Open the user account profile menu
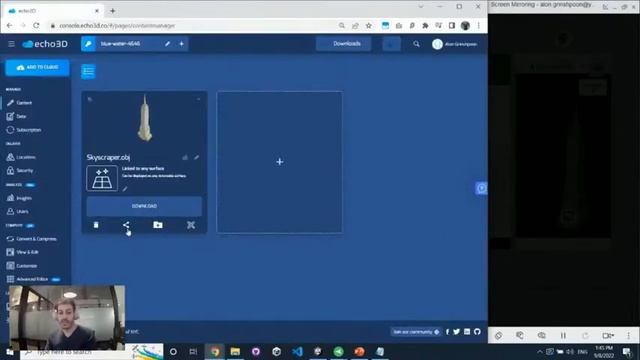Viewport: 640px width, 360px height. tap(455, 44)
